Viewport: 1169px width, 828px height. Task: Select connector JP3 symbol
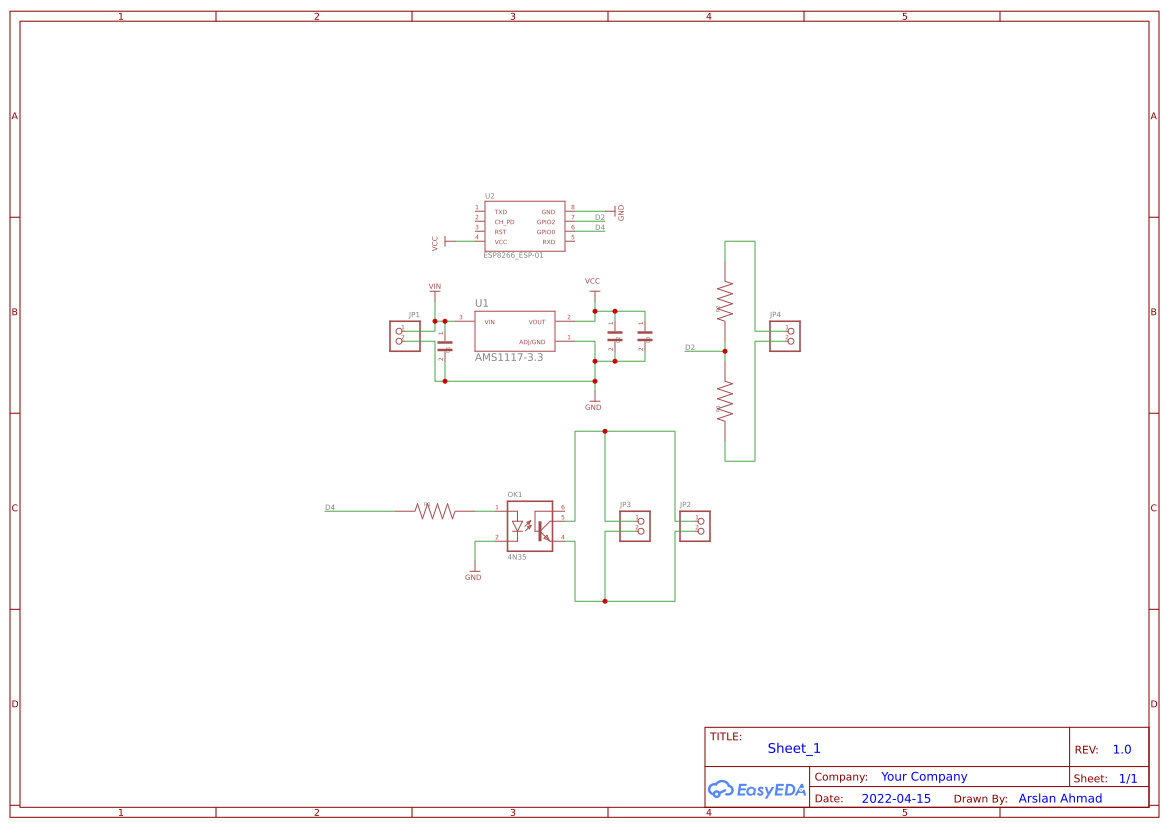pos(634,525)
